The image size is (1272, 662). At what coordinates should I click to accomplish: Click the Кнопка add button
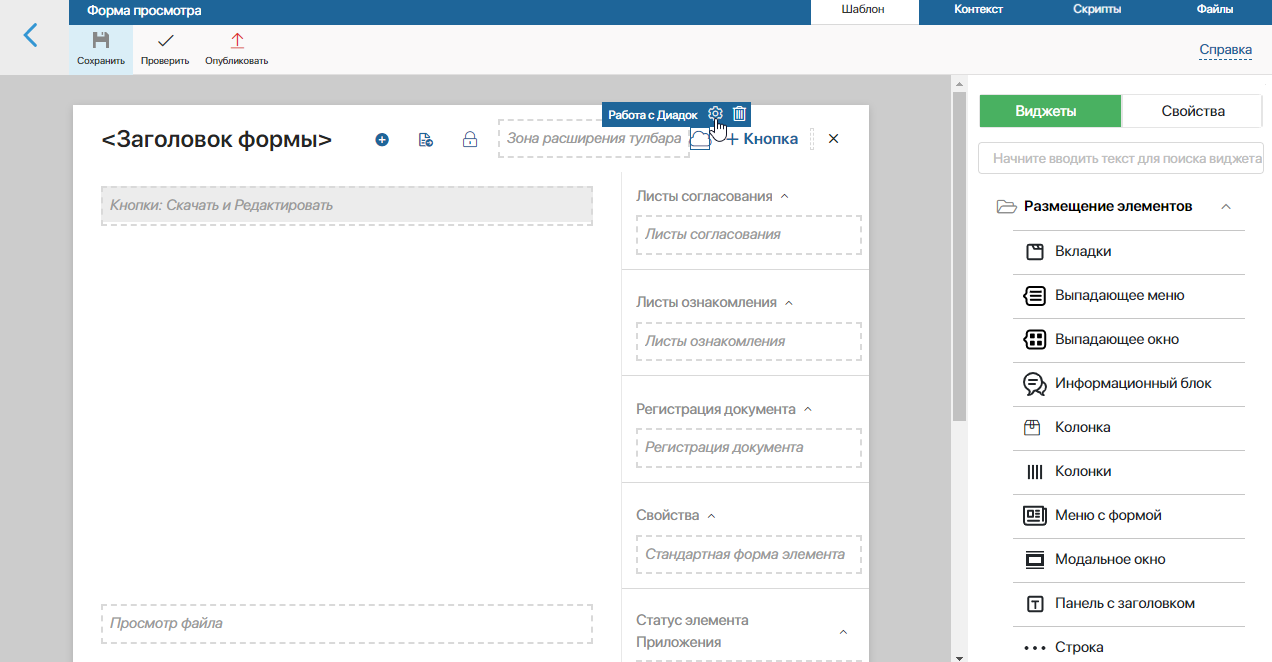coord(762,139)
